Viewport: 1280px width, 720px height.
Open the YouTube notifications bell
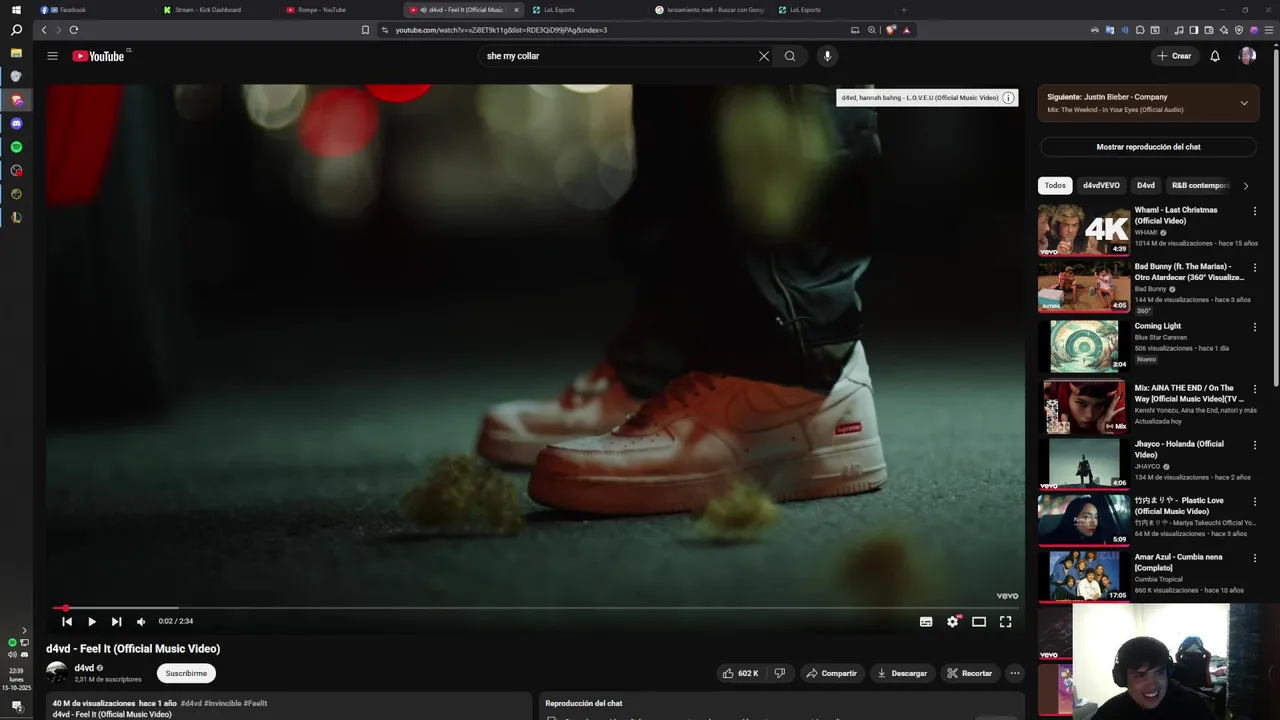point(1215,56)
